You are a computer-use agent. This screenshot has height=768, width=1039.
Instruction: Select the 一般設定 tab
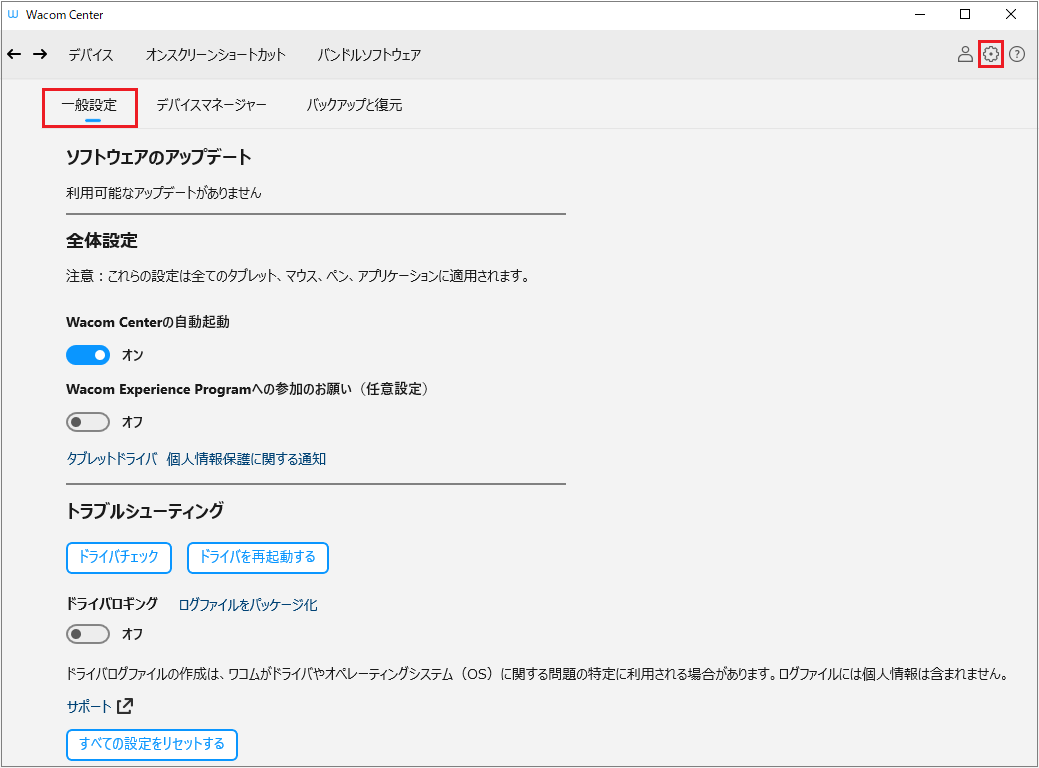[89, 105]
